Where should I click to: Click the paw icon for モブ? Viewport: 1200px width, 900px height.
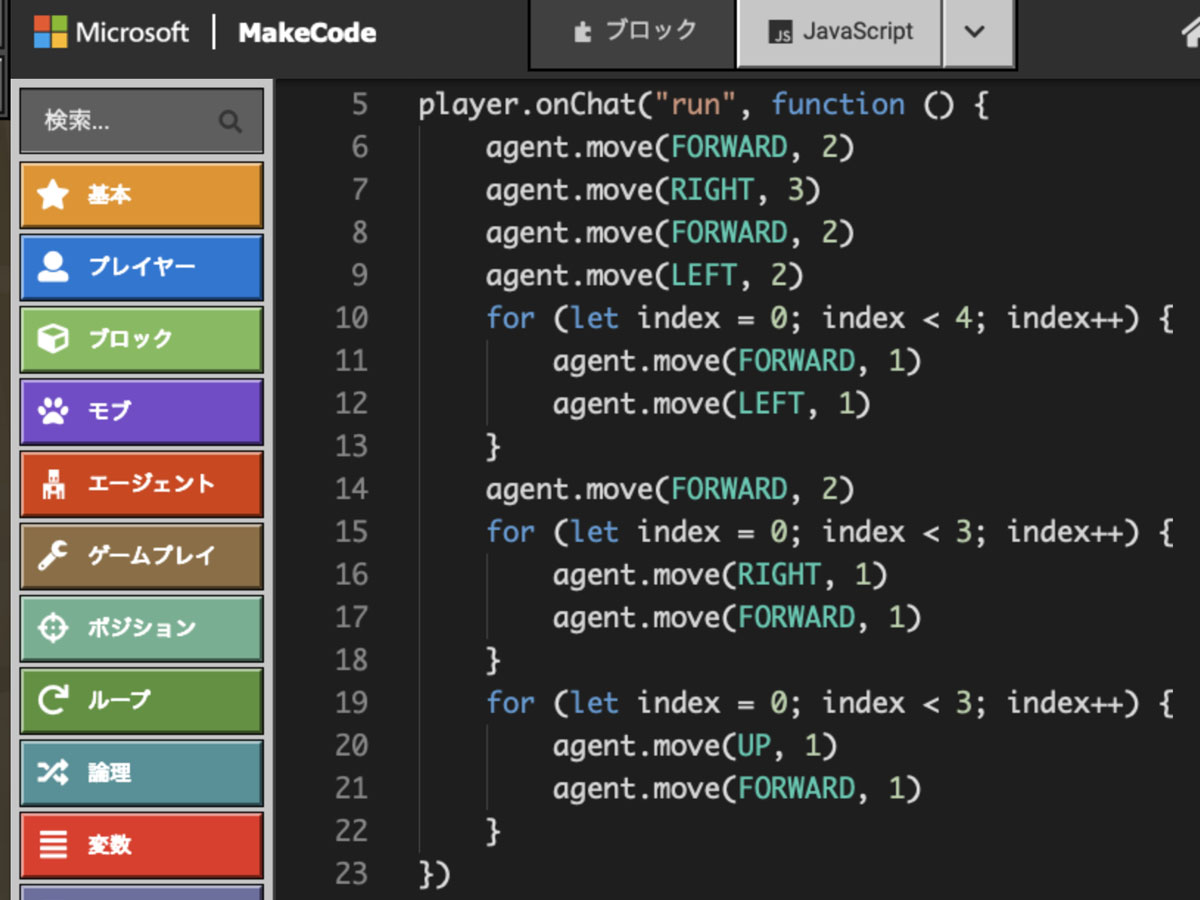coord(52,411)
